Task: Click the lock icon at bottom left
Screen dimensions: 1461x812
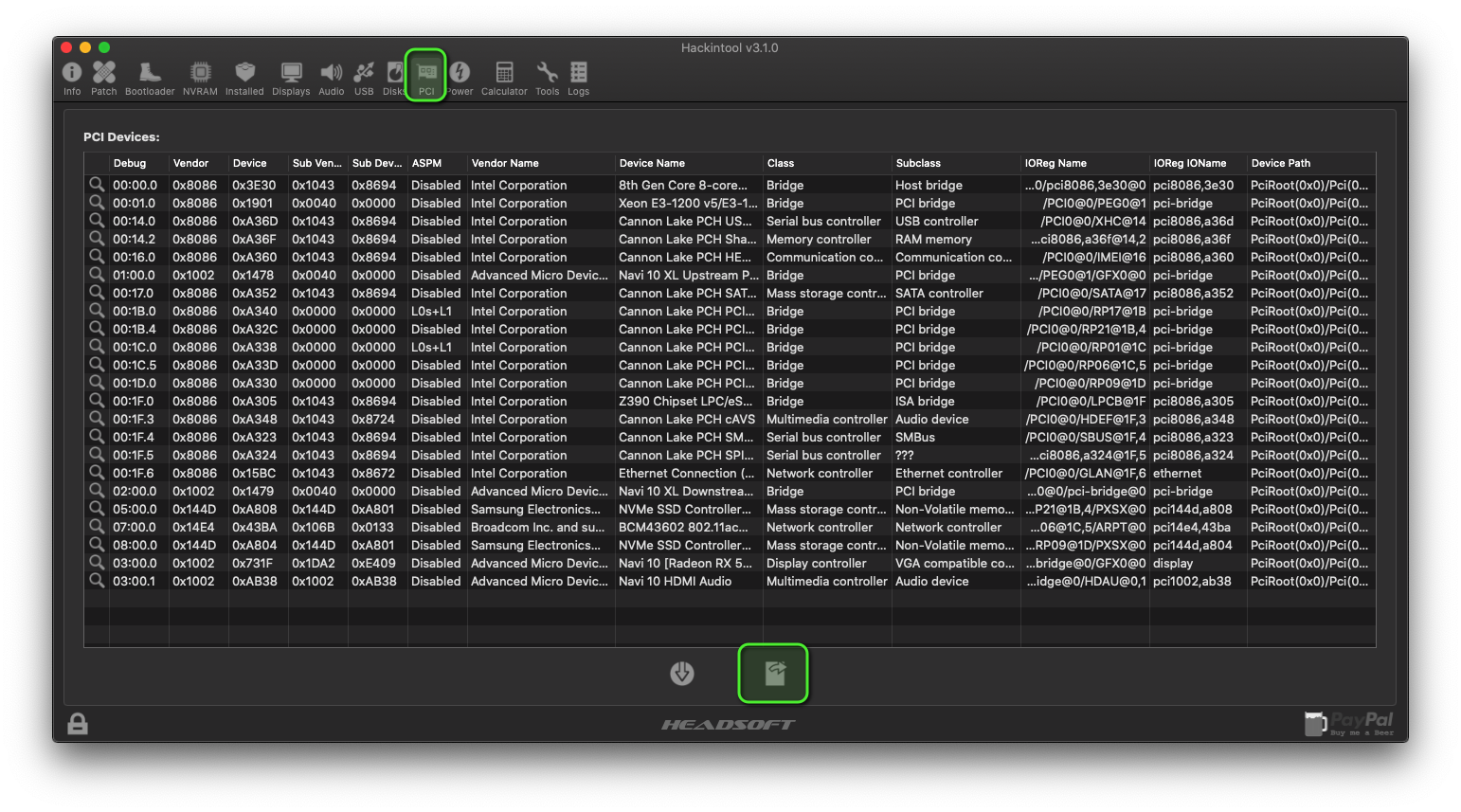Action: pos(78,724)
